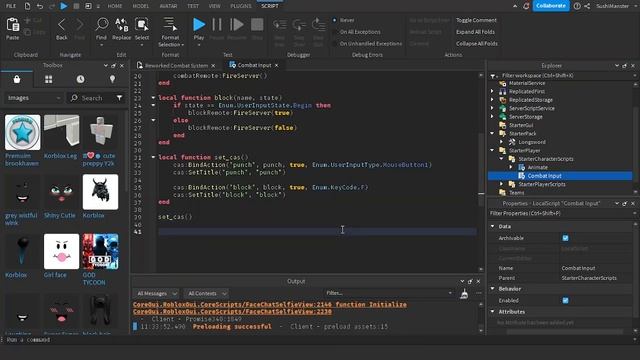Open the Find tool
Image resolution: width=640 pixels, height=360 pixels.
[x=101, y=29]
